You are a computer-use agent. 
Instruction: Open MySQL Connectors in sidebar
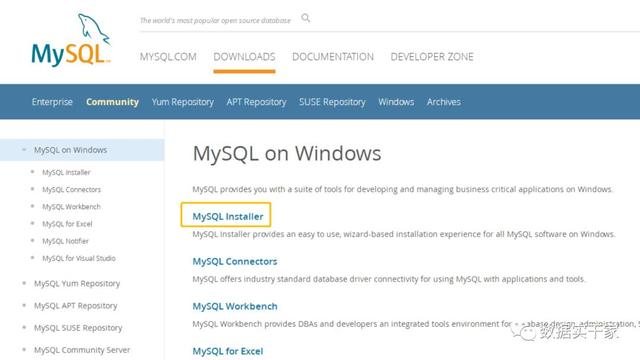(x=71, y=189)
